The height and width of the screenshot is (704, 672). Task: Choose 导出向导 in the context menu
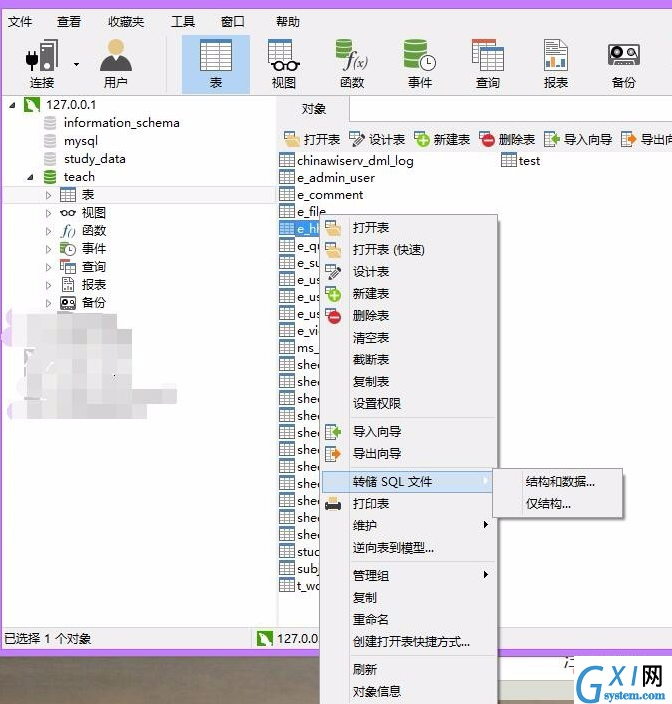409,453
